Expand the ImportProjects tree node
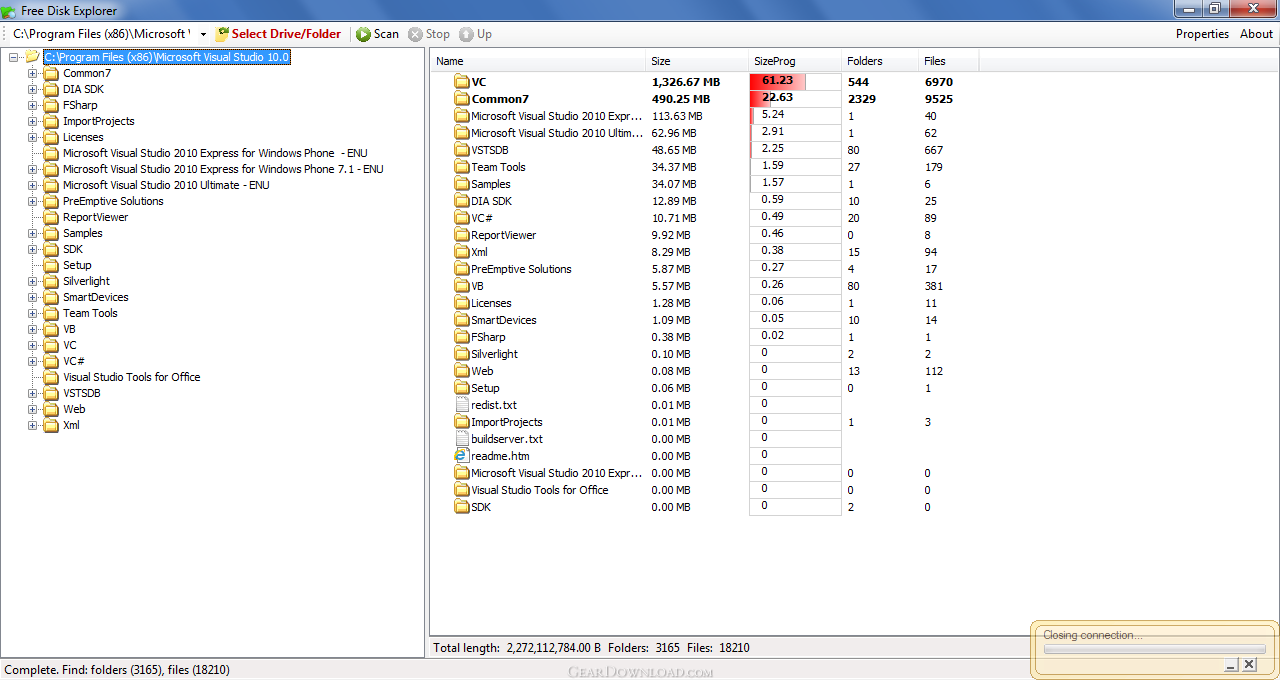 pos(33,121)
